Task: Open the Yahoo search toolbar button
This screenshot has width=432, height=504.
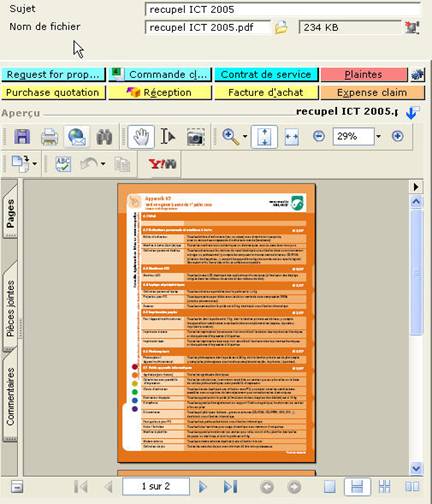Action: 162,164
